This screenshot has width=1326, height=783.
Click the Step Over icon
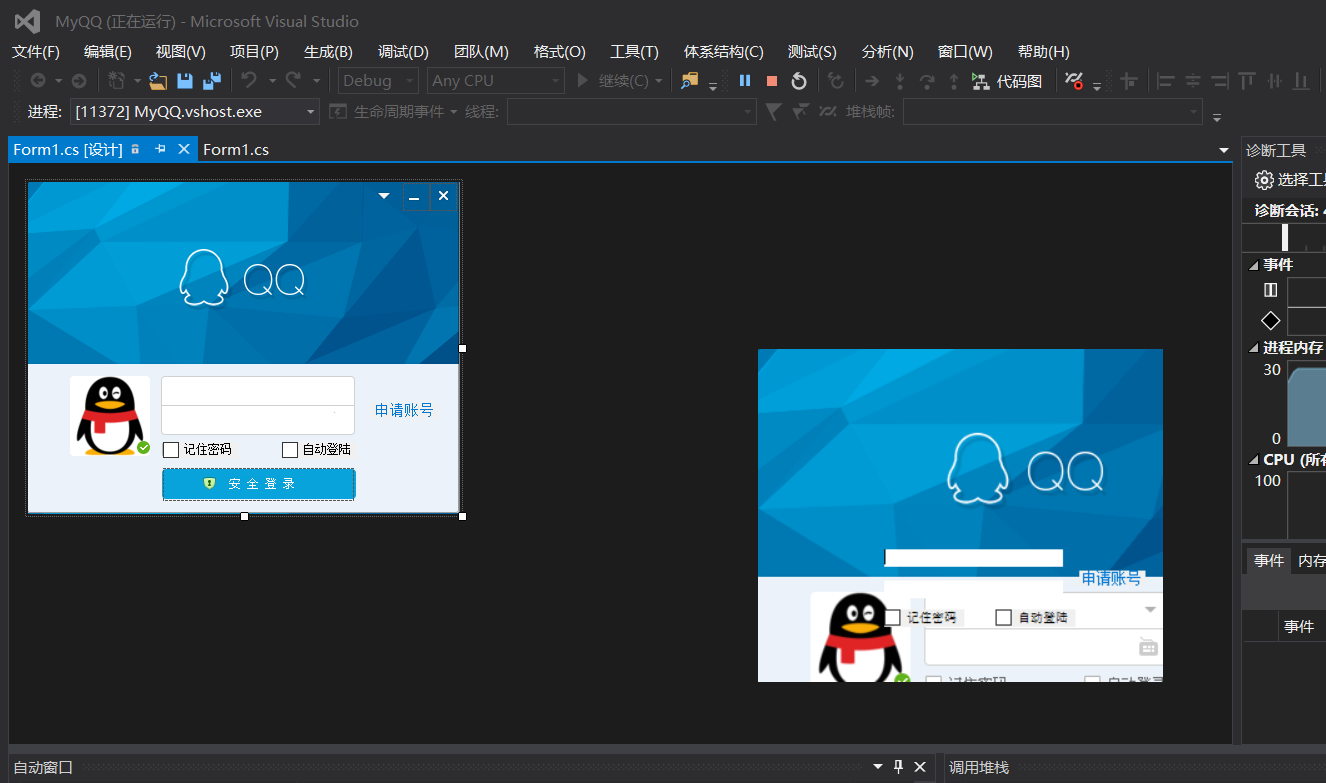[x=927, y=81]
